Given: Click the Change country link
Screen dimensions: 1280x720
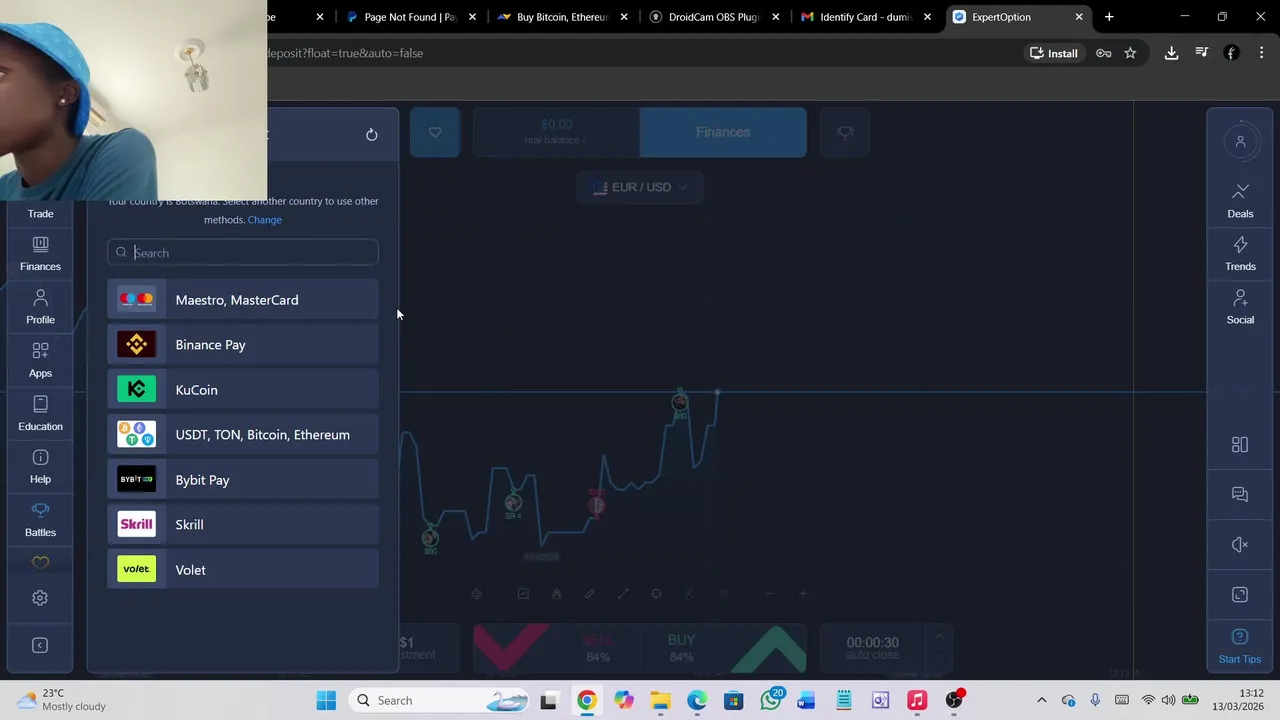Looking at the screenshot, I should 264,220.
